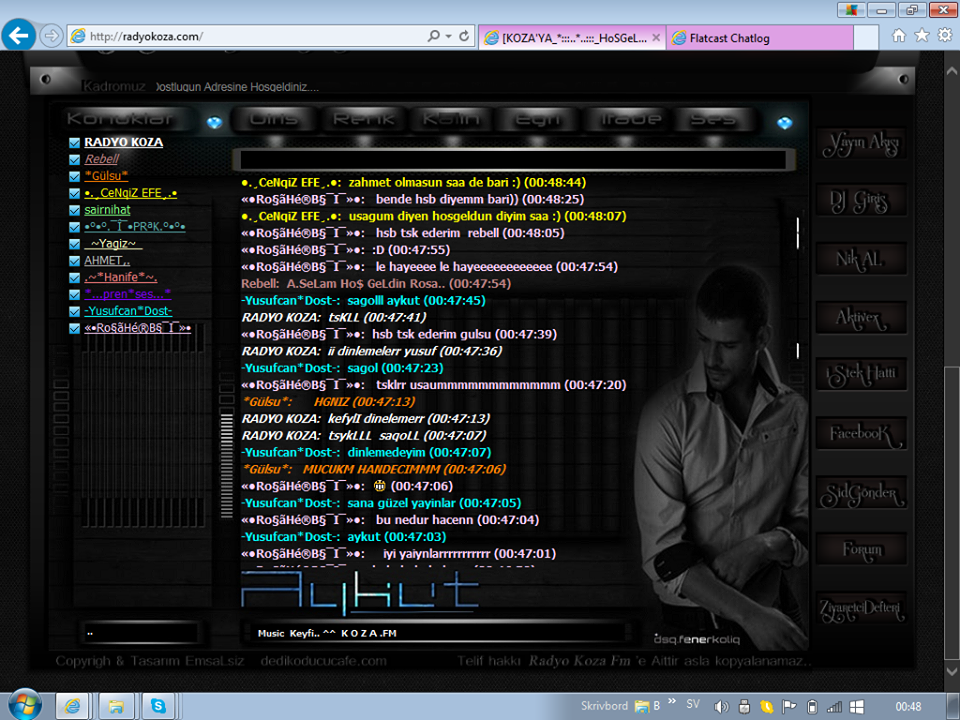Switch to the Flatcast Chatlog tab
Image resolution: width=960 pixels, height=720 pixels.
point(759,38)
